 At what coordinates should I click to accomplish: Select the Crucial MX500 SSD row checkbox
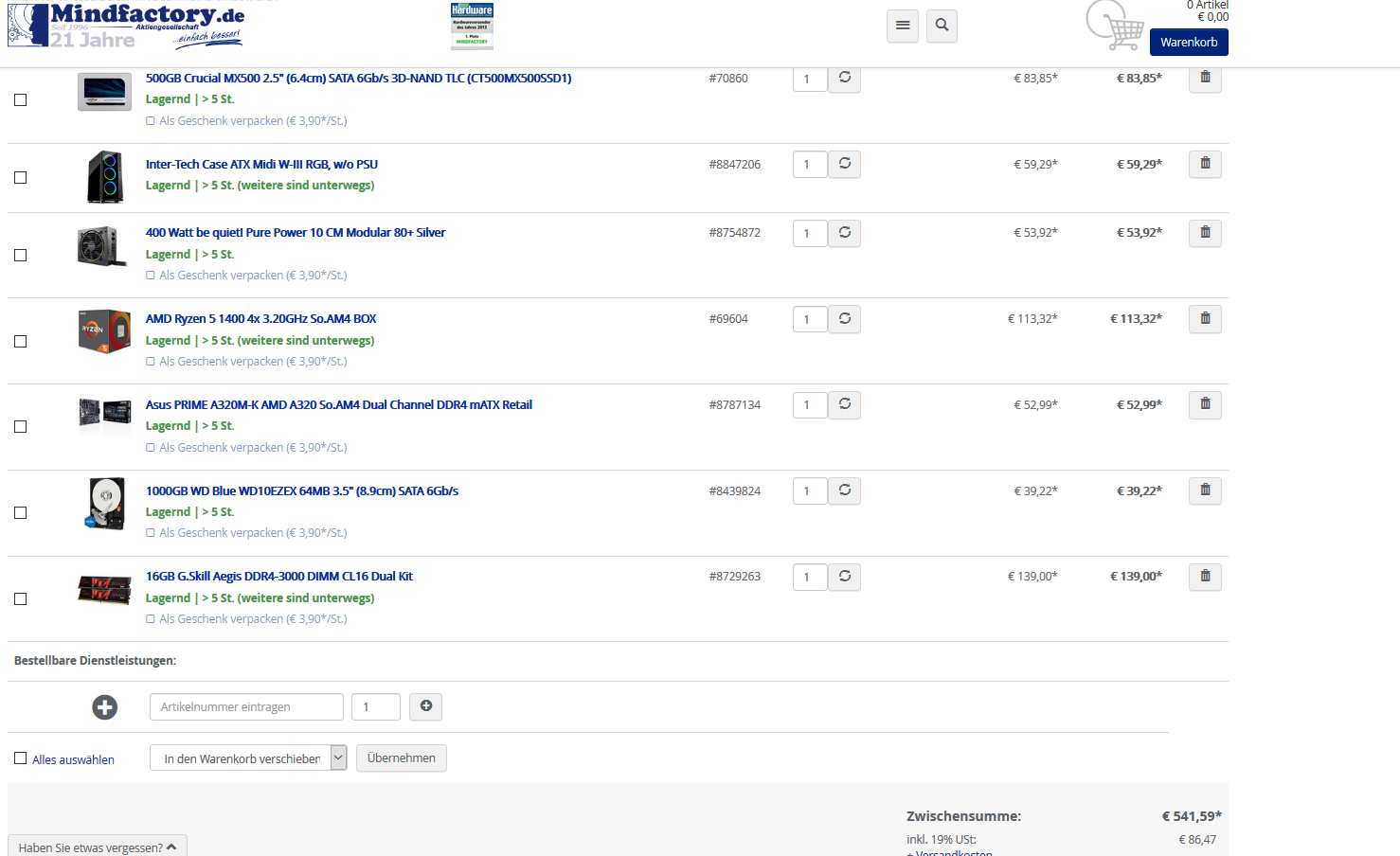pos(20,99)
